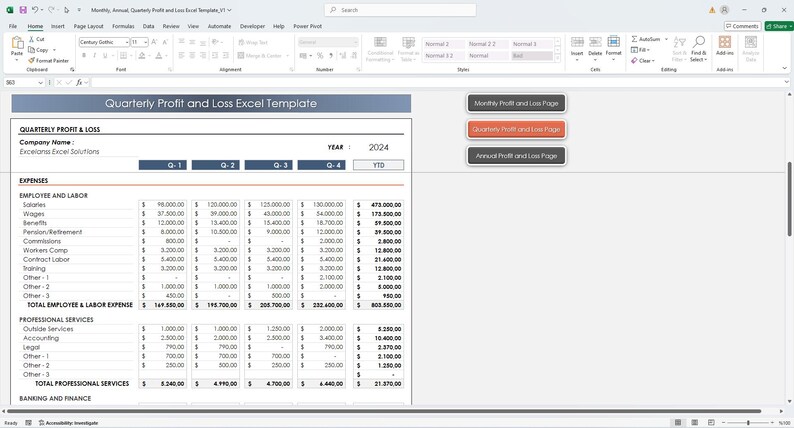Apply Percent Style format

tap(320, 55)
